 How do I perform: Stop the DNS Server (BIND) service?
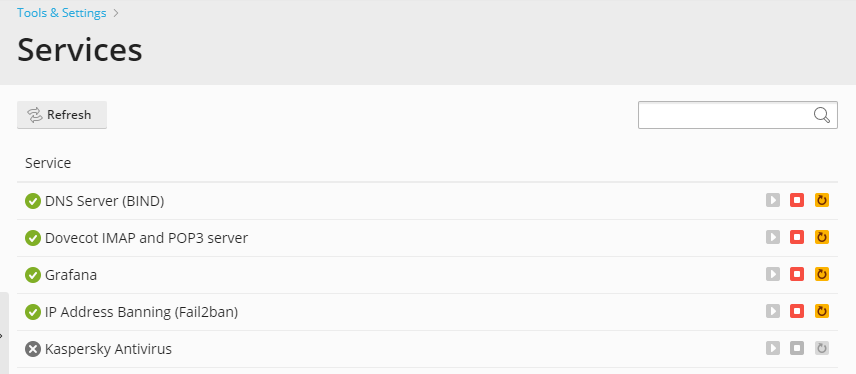pyautogui.click(x=797, y=200)
